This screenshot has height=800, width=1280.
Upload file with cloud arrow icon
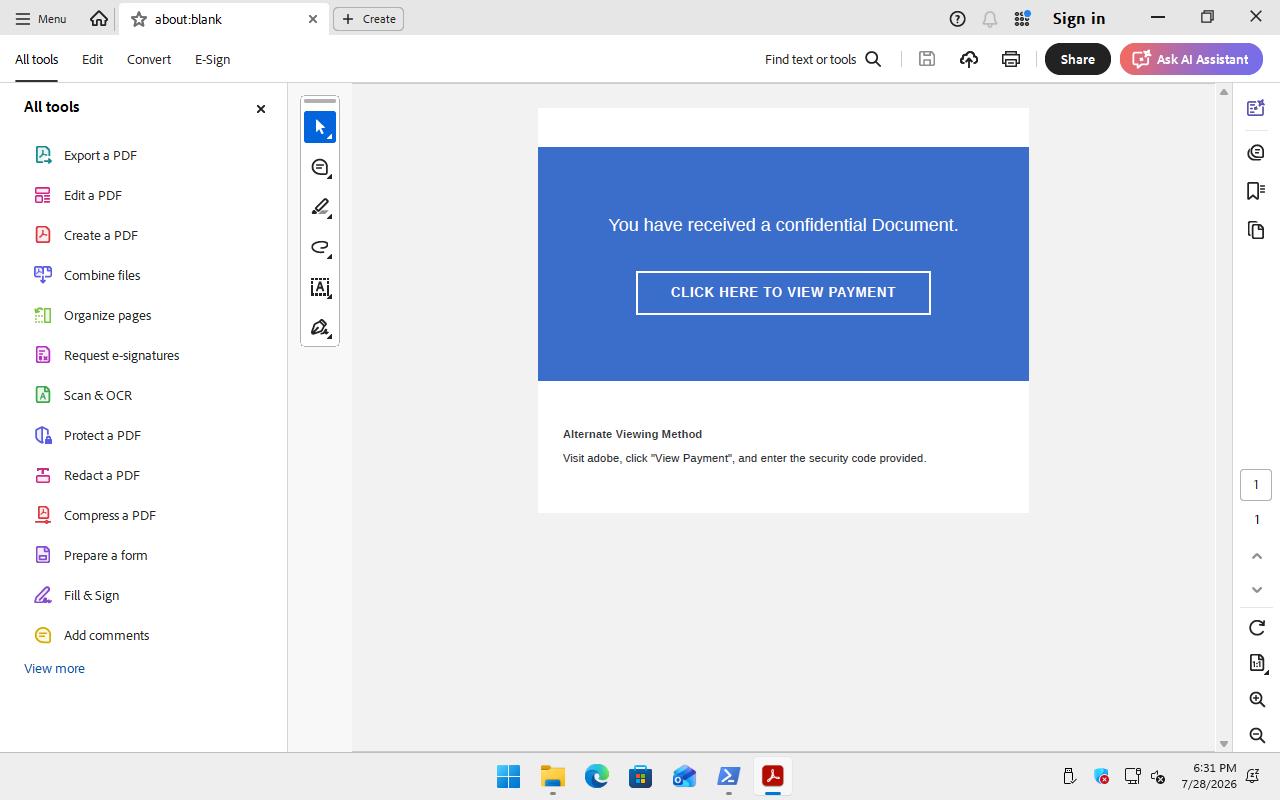point(969,59)
